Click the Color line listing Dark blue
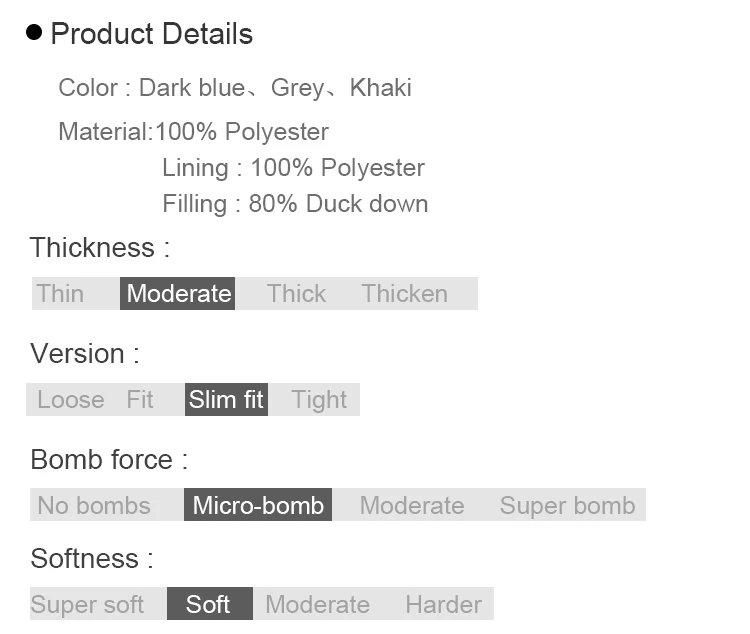 [235, 88]
